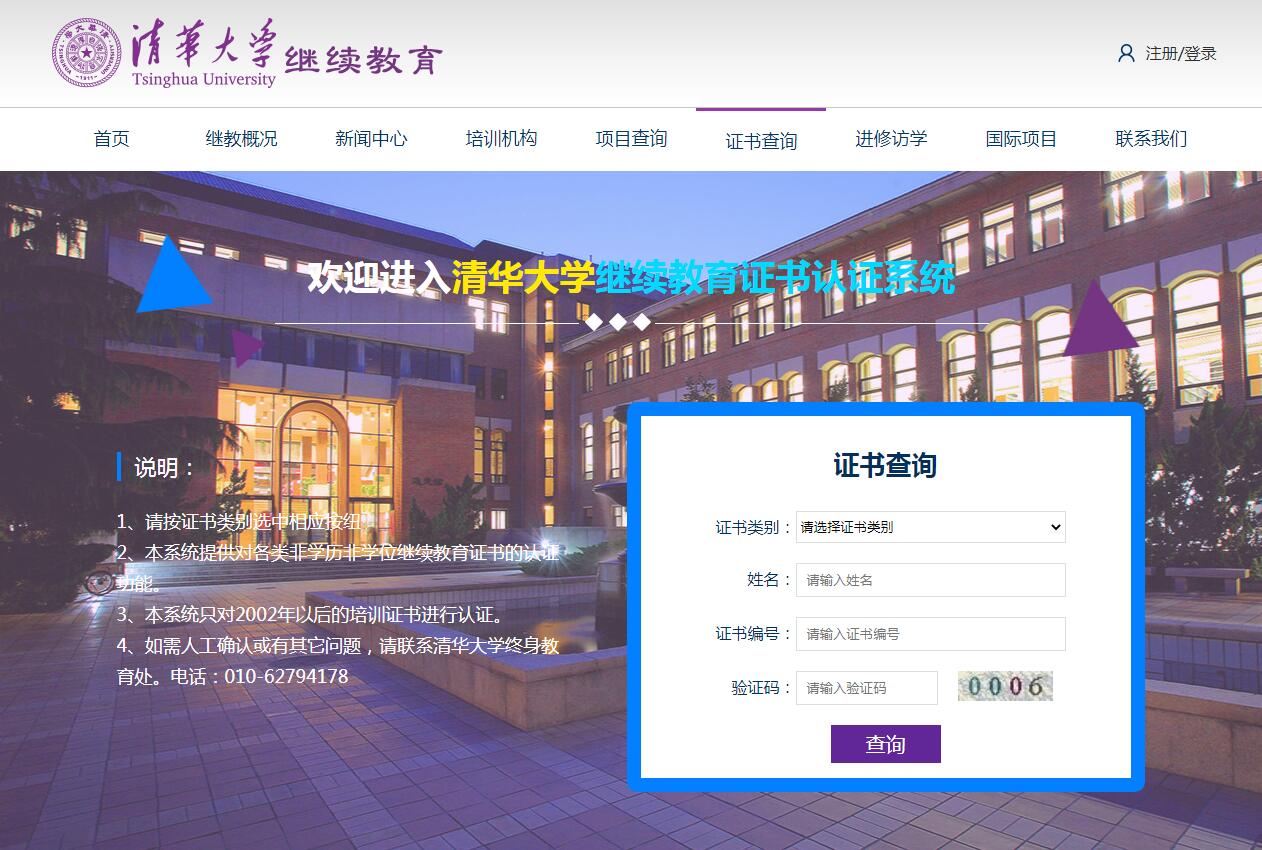Image resolution: width=1262 pixels, height=850 pixels.
Task: Click the 请输入证书编号 input field
Action: point(931,634)
